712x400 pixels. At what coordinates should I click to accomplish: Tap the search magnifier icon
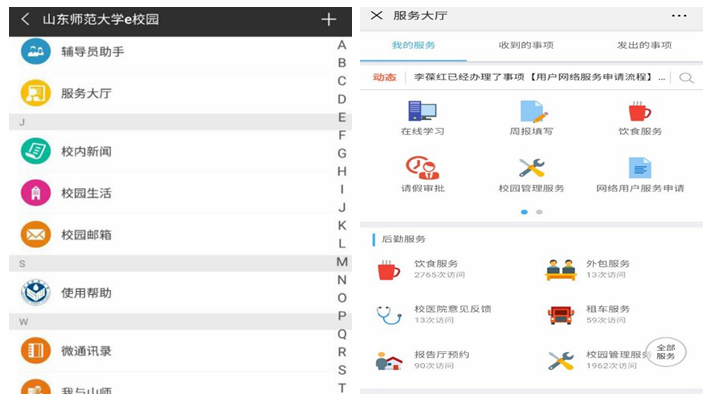coord(686,78)
